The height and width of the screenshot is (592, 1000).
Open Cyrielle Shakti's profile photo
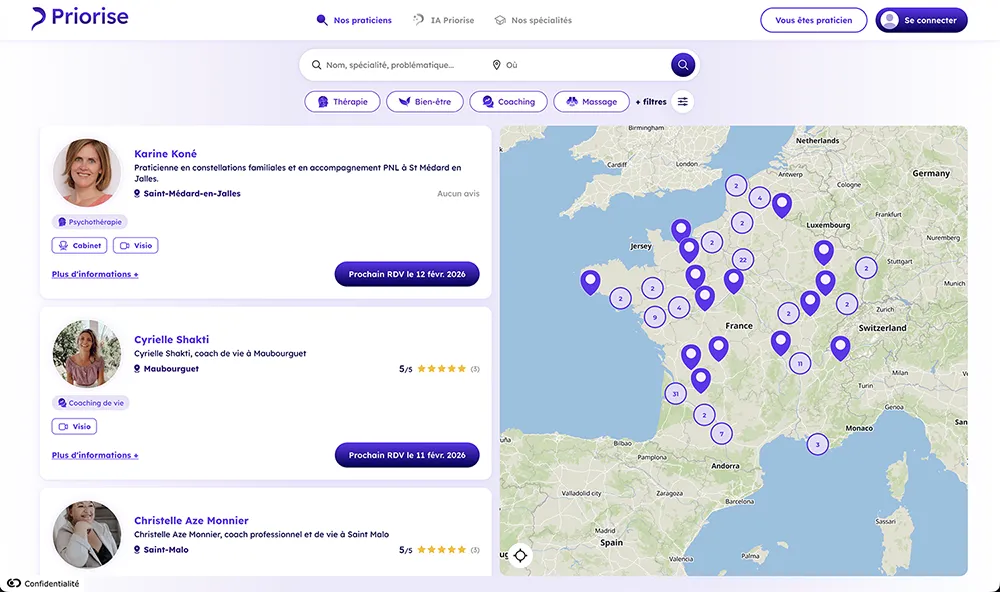coord(87,354)
